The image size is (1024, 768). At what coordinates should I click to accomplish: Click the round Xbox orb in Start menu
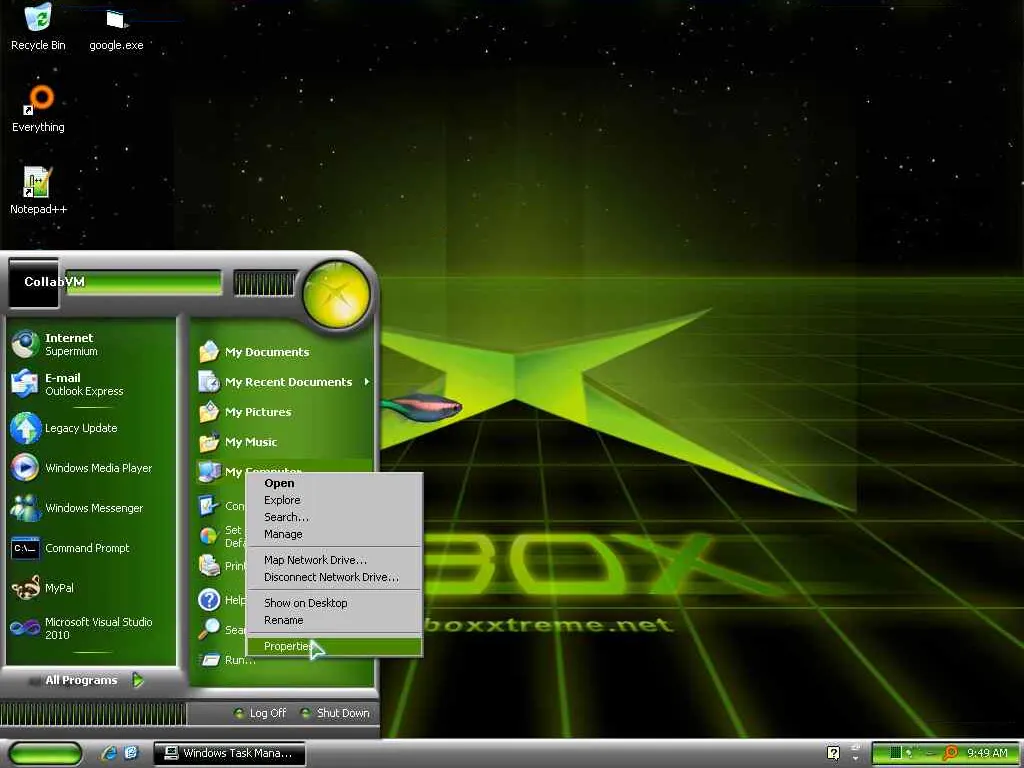tap(336, 295)
